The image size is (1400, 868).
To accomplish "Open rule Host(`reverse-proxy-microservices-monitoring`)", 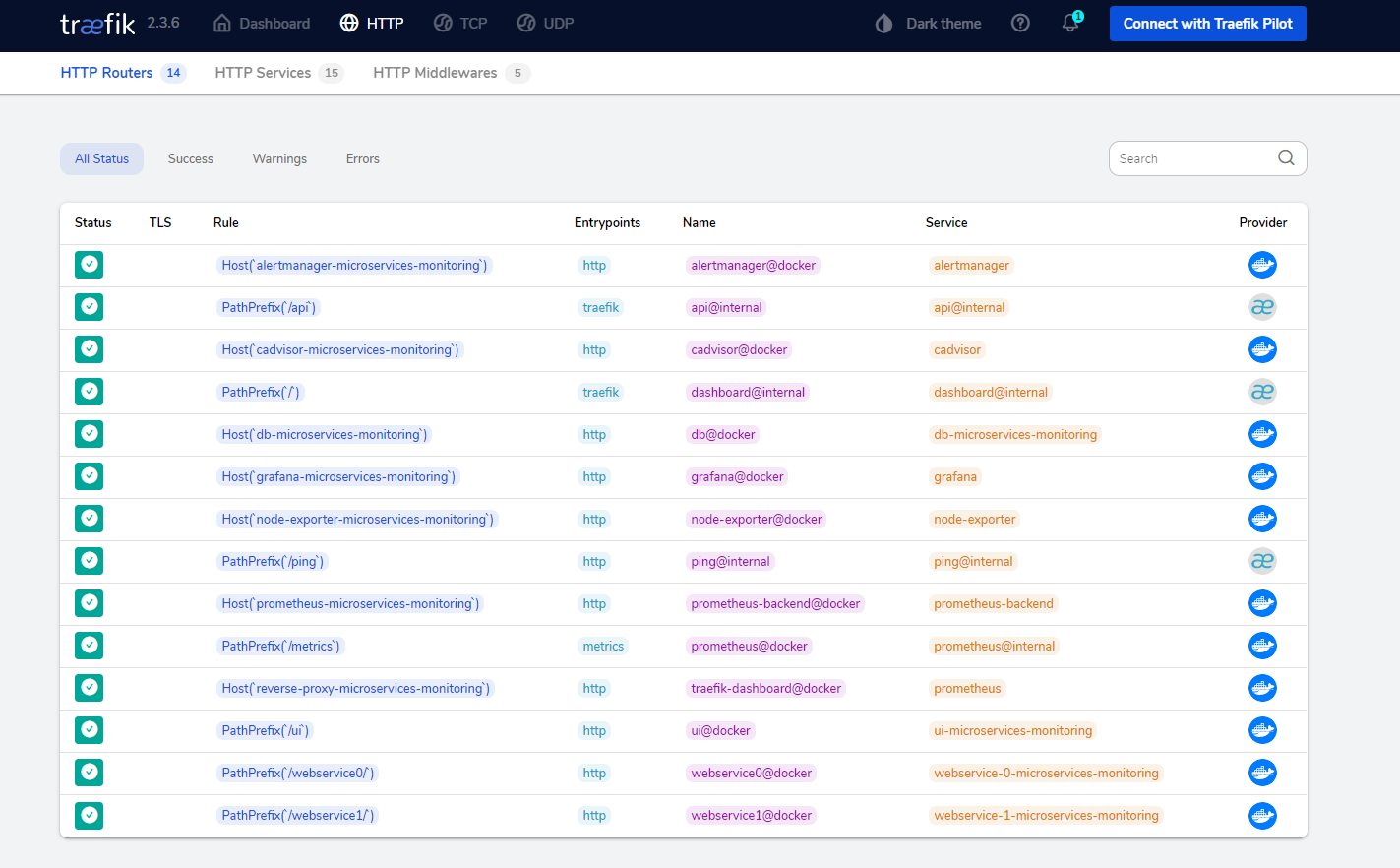I will 356,688.
